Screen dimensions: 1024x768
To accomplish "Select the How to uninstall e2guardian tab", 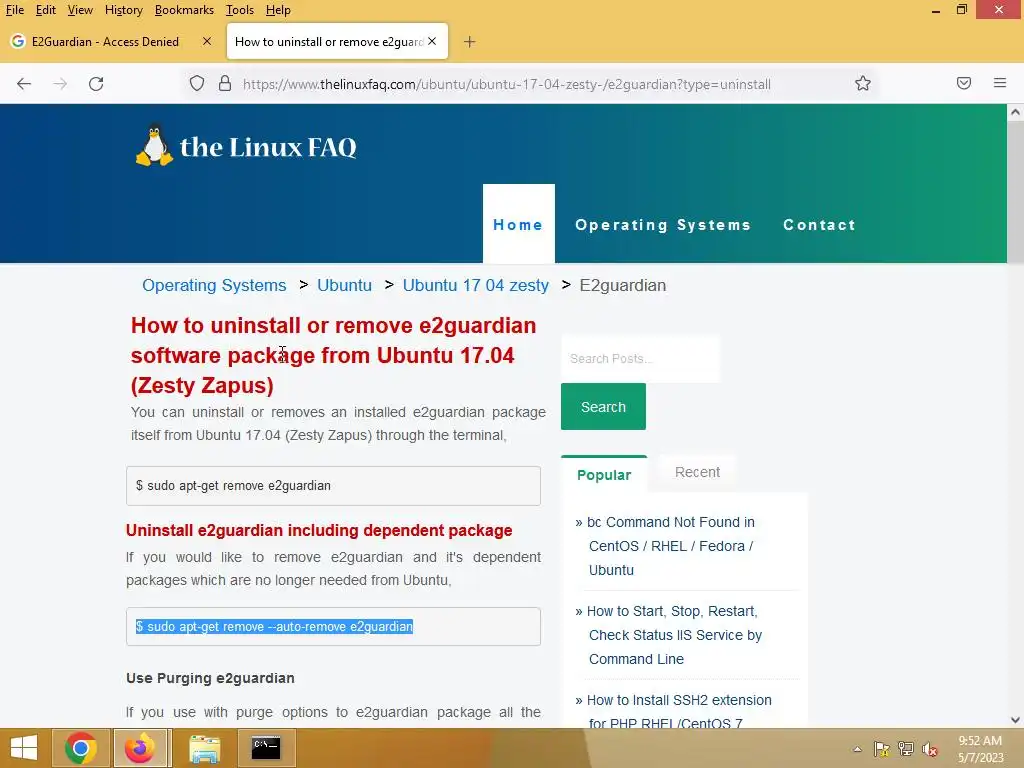I will pos(328,42).
